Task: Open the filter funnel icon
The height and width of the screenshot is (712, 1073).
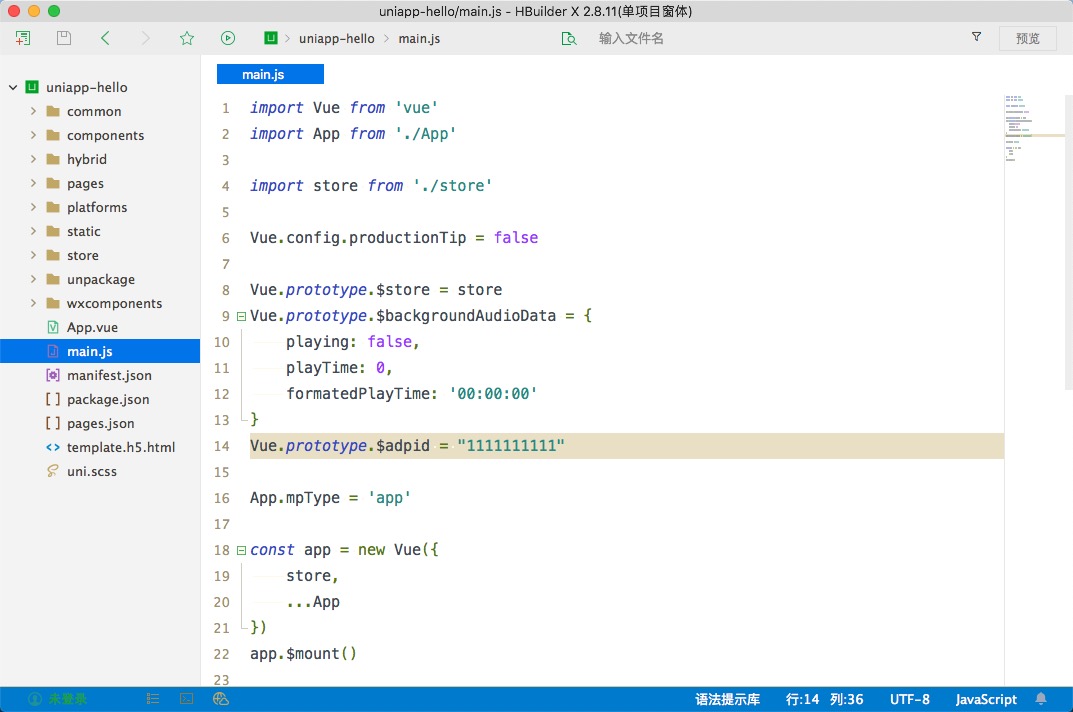Action: (976, 37)
